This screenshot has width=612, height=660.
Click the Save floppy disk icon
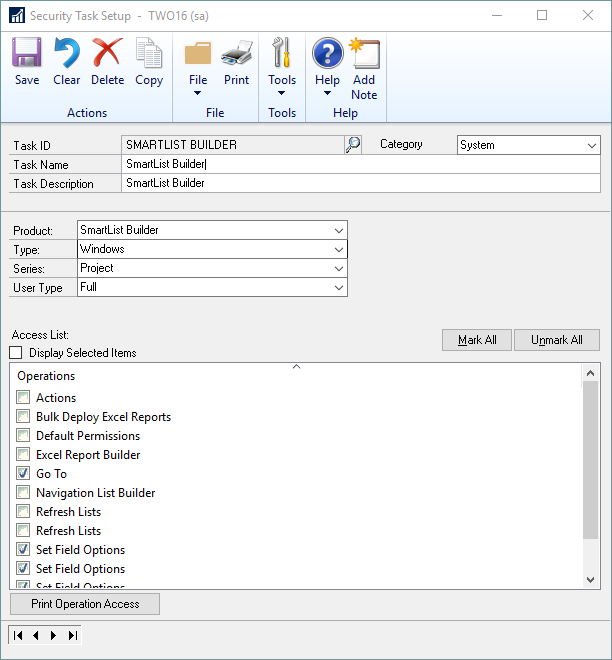(27, 53)
